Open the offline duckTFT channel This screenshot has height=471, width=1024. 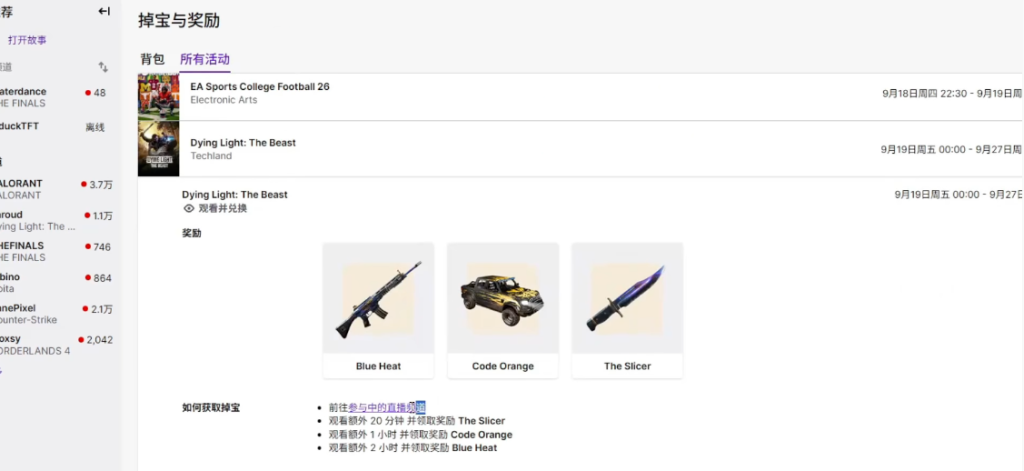[56, 127]
